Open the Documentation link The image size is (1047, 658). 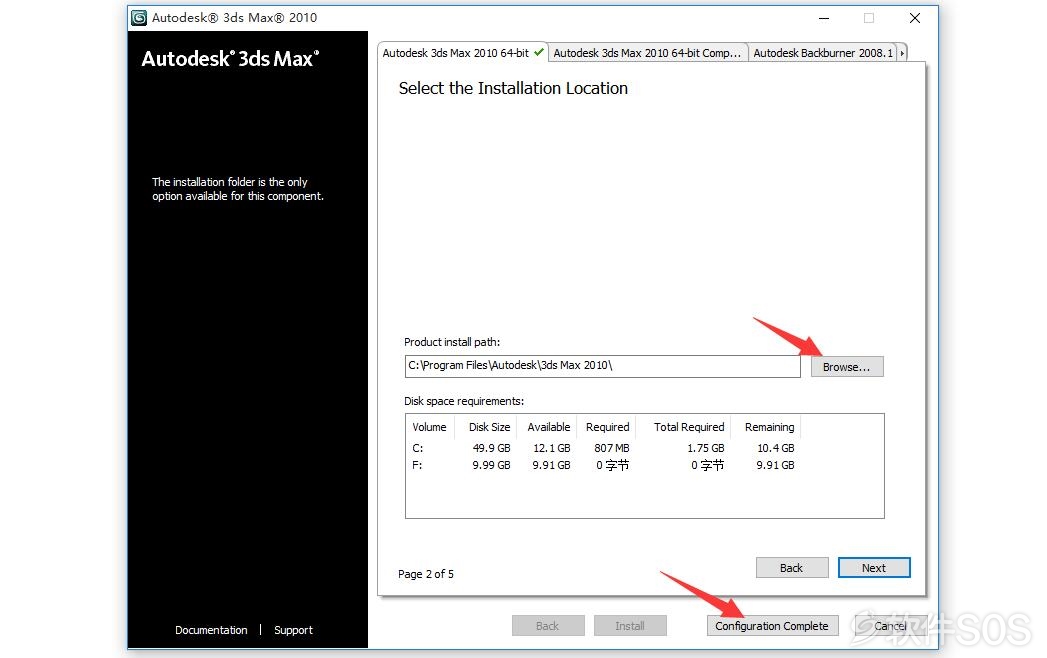click(x=211, y=630)
